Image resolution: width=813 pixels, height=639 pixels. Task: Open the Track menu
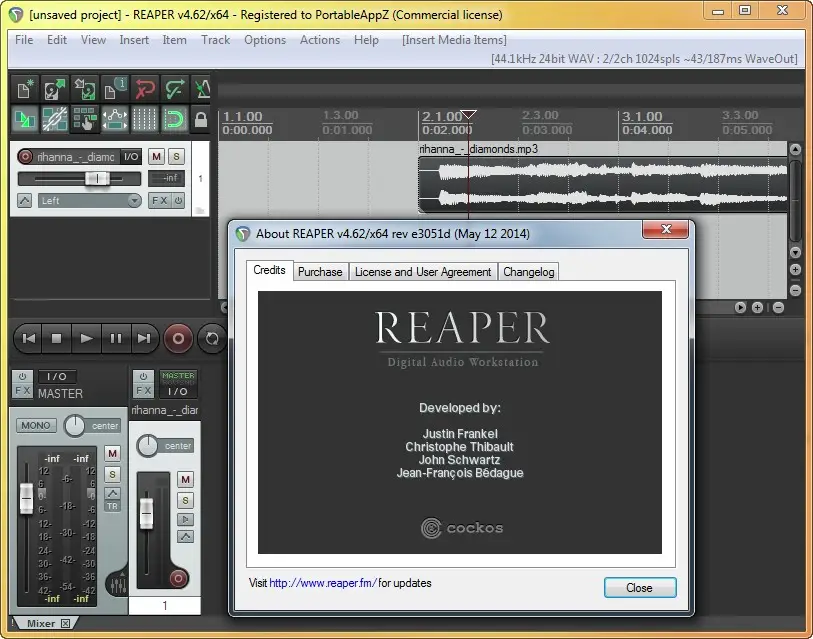(x=215, y=40)
